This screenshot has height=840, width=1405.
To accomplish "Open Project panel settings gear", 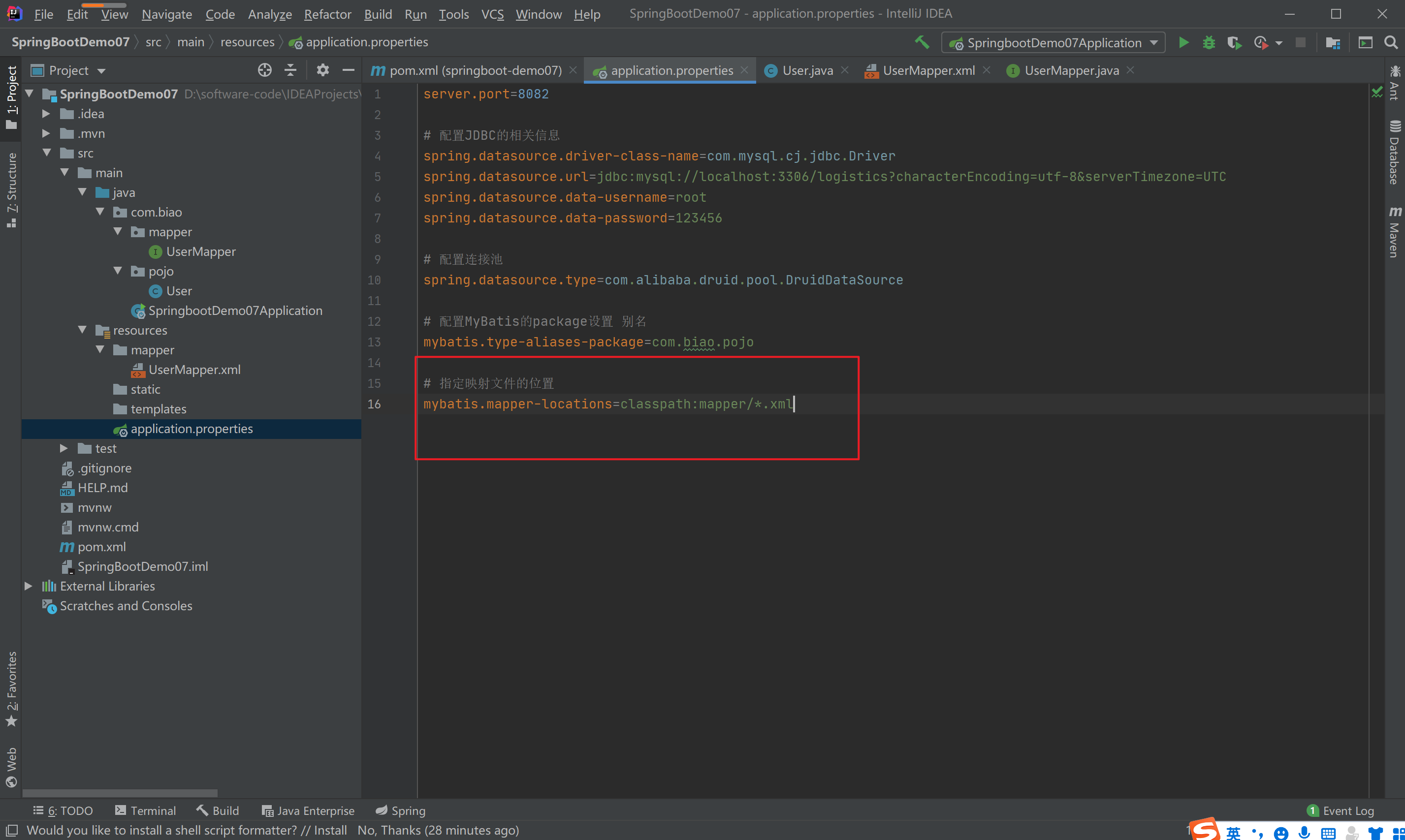I will (x=323, y=70).
